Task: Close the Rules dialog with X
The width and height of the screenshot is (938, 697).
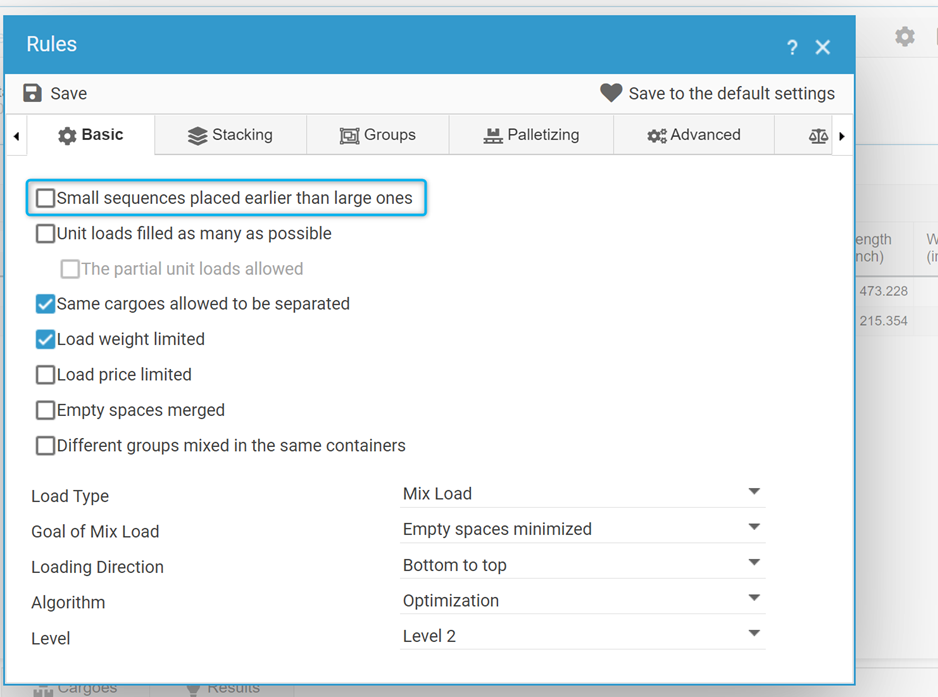Action: click(823, 47)
